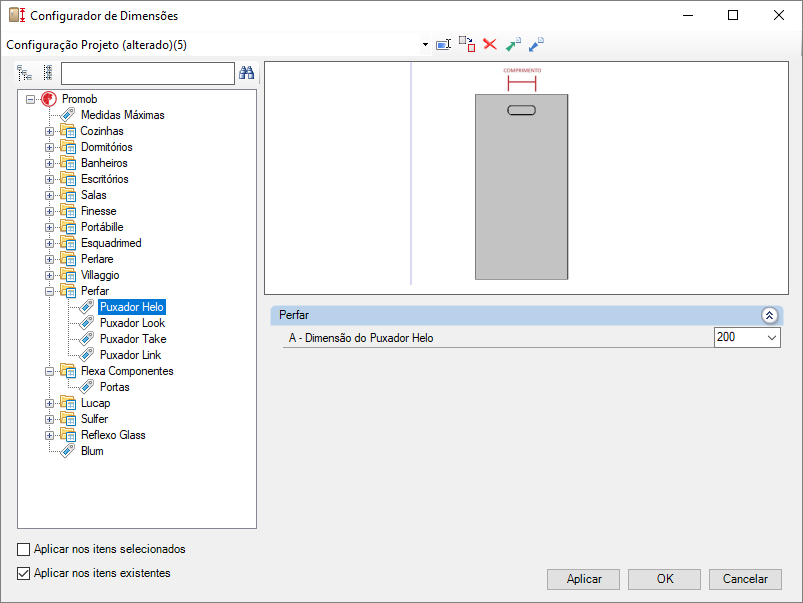
Task: Click the Portábille folder icon
Action: [x=68, y=227]
